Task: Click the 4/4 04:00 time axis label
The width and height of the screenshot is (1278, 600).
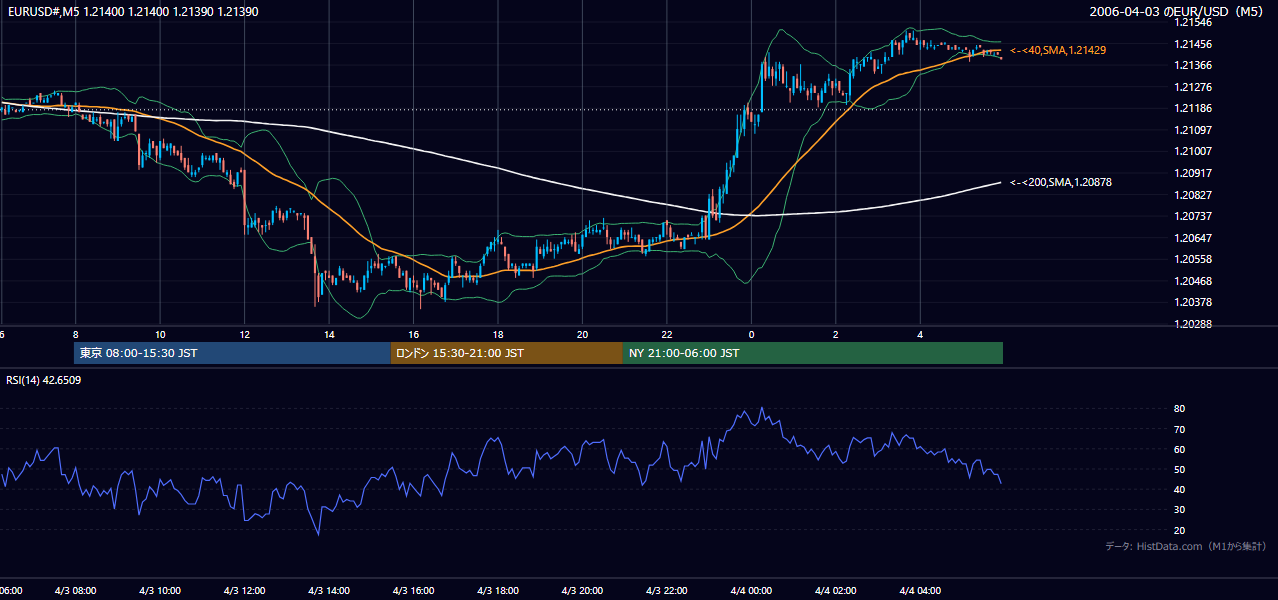Action: tap(921, 590)
